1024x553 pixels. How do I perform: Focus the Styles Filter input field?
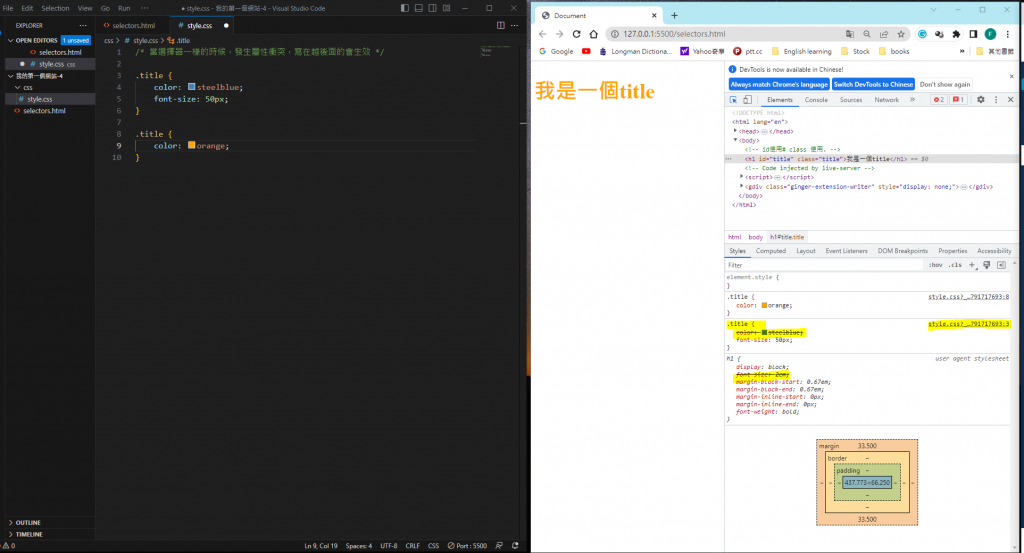coord(823,265)
